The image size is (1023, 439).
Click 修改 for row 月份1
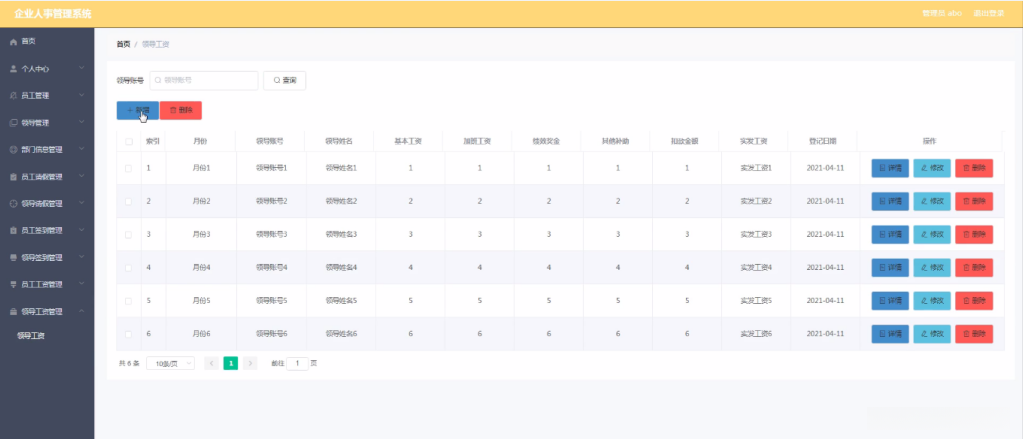932,168
